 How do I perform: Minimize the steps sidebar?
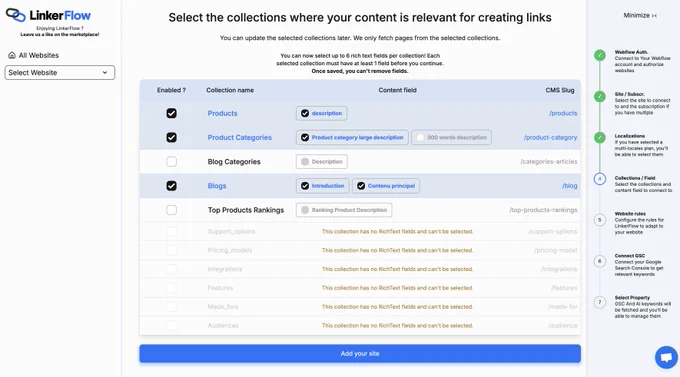click(640, 15)
